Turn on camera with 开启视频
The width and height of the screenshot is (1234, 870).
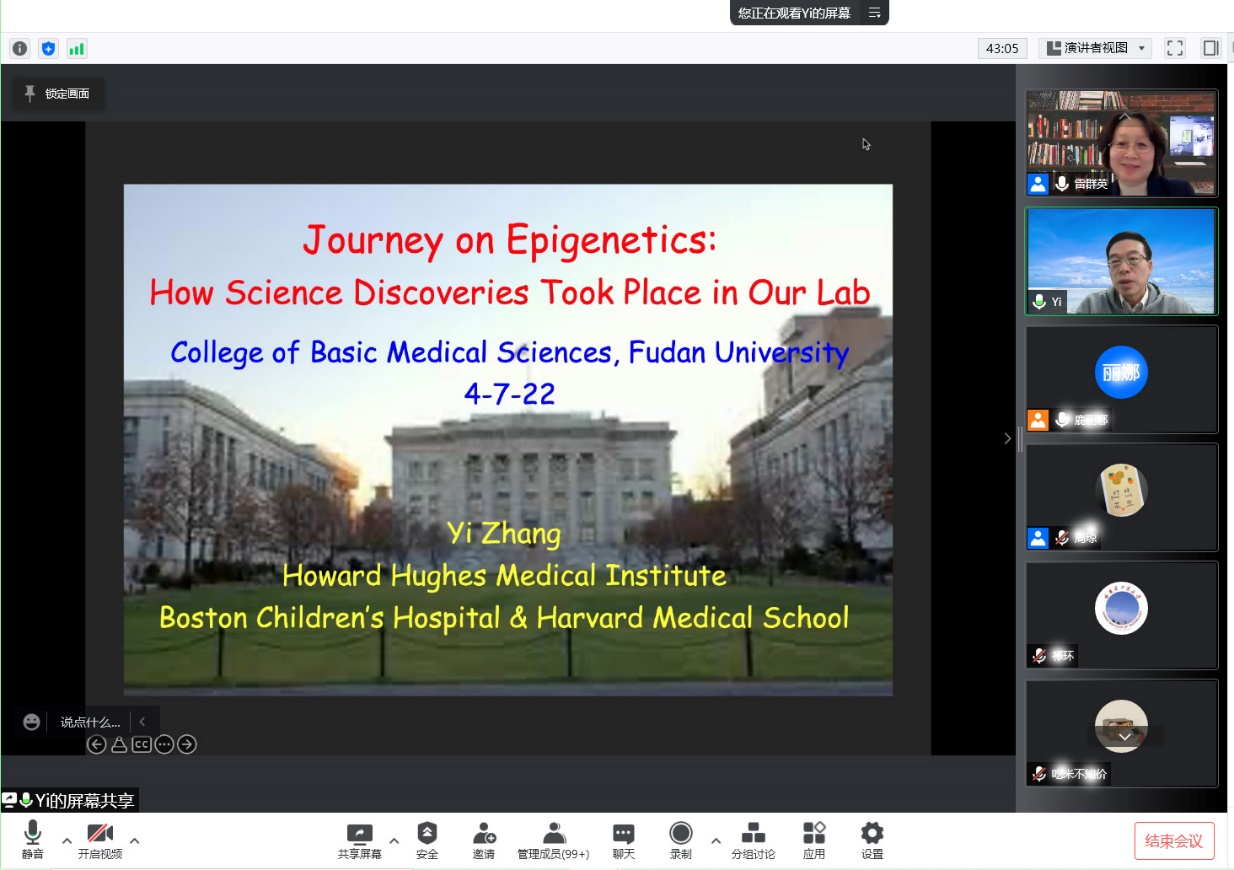tap(100, 840)
